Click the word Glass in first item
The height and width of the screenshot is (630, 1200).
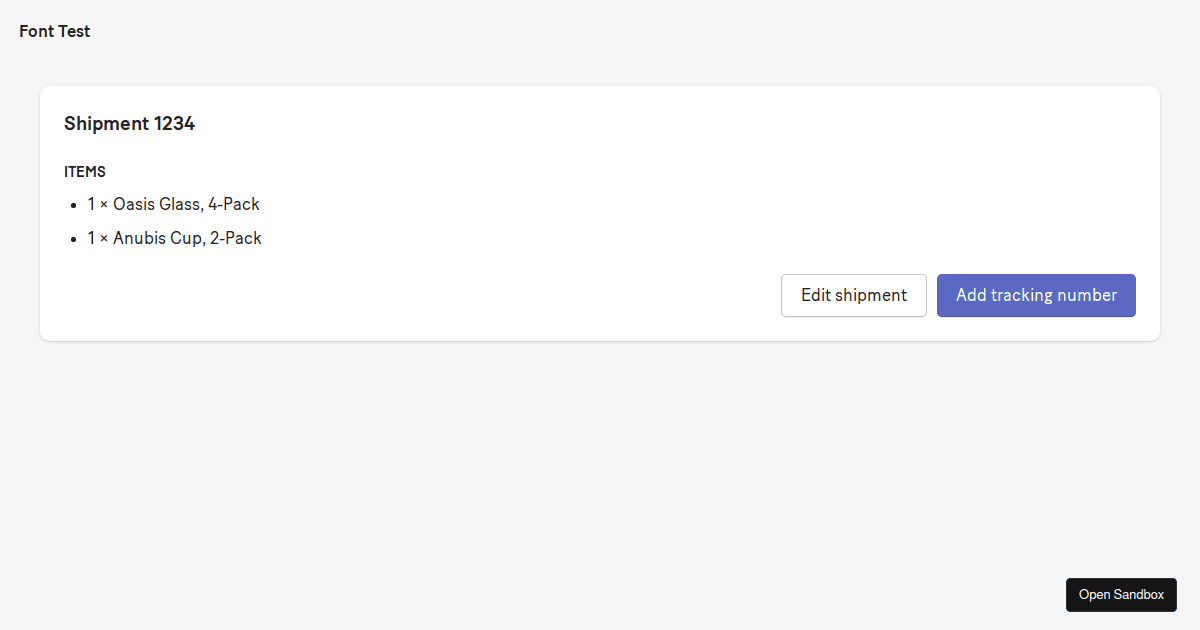182,204
